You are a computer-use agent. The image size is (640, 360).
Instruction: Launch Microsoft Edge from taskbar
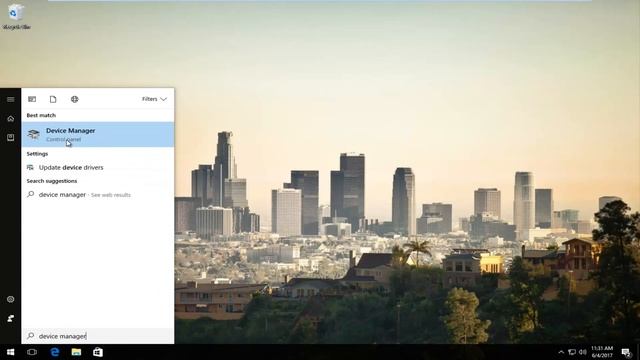[55, 352]
